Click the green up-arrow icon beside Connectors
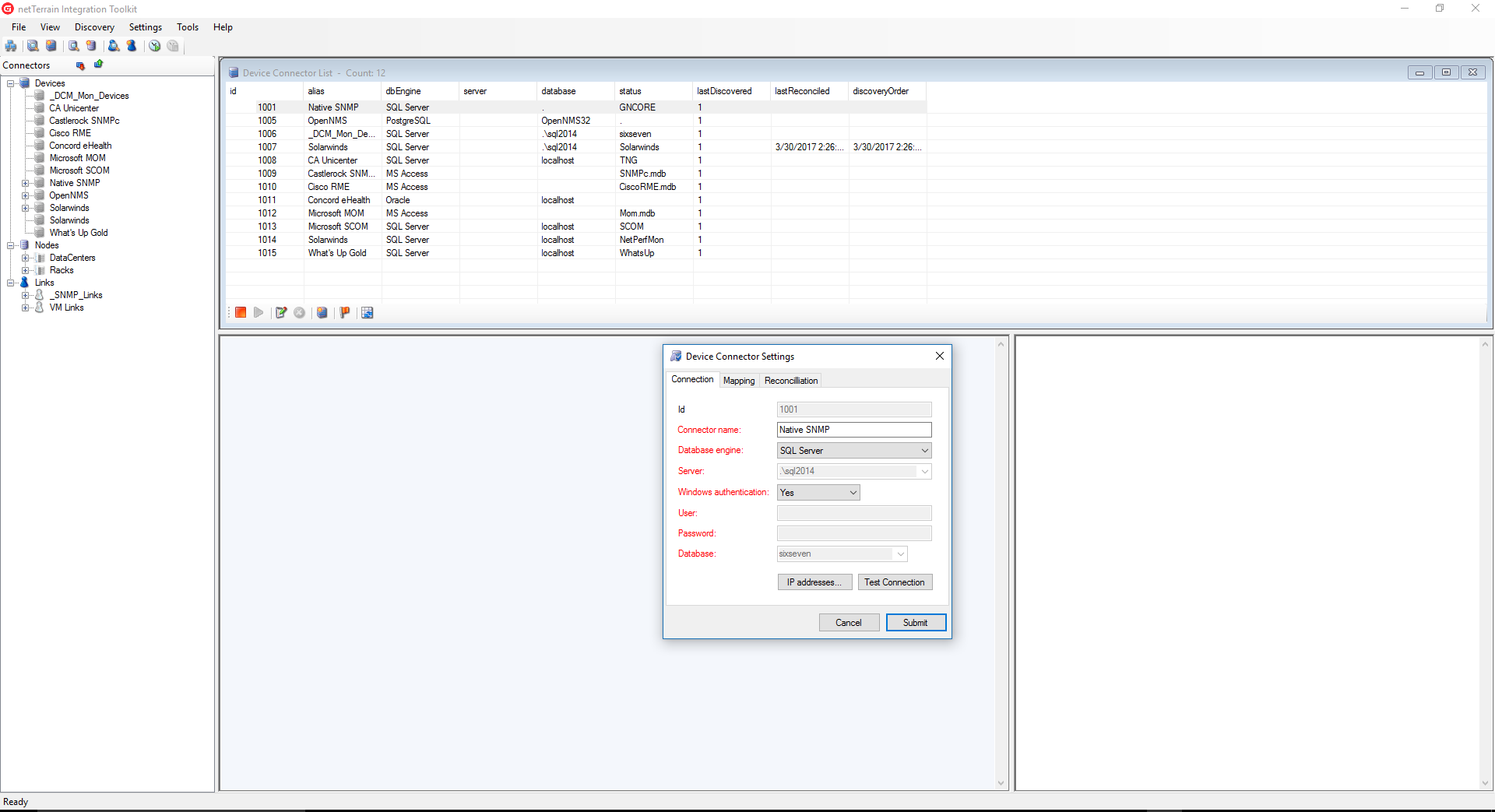Screen dimensions: 1495x812 99,65
